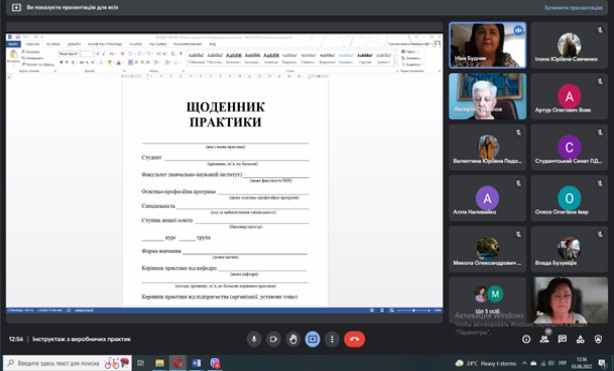
Task: Open the three-dot more options menu
Action: [332, 339]
